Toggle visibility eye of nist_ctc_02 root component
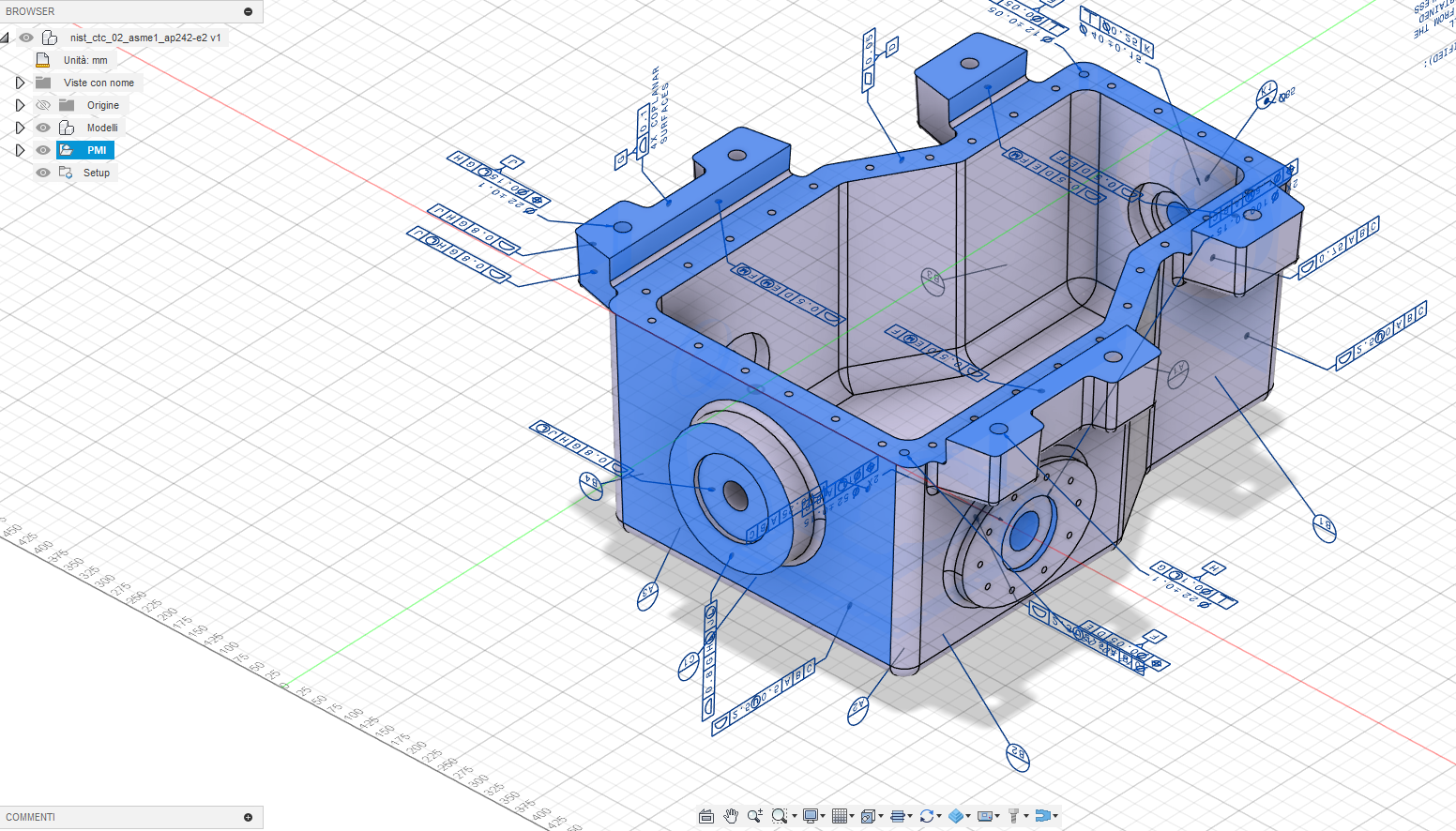Image resolution: width=1456 pixels, height=831 pixels. pos(26,38)
